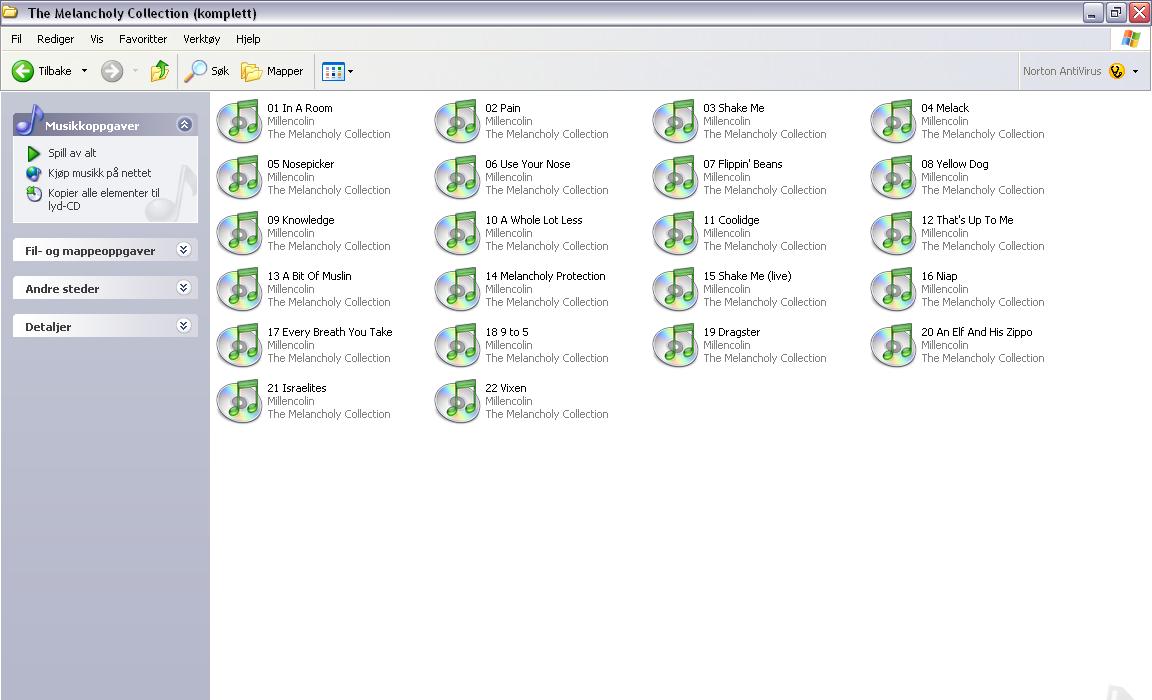Select the 02 Pain file icon
Viewport: 1152px width, 700px height.
tap(457, 120)
